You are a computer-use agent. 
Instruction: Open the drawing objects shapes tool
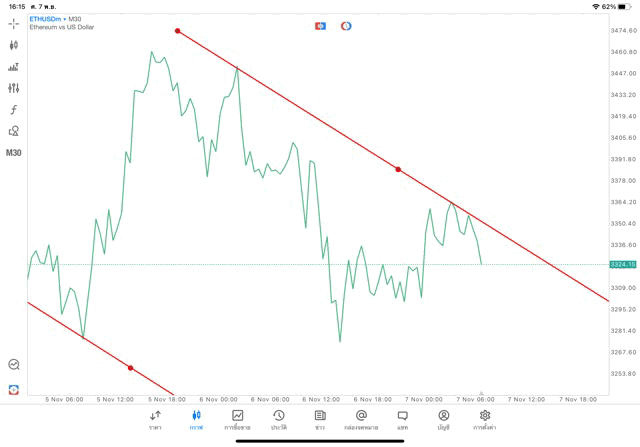tap(14, 131)
